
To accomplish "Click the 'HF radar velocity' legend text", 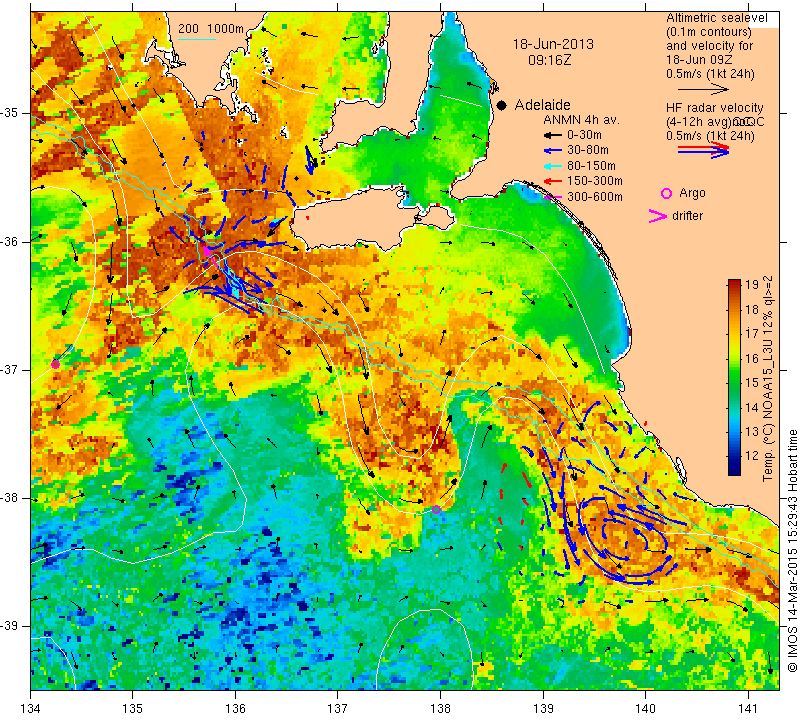I will point(714,108).
